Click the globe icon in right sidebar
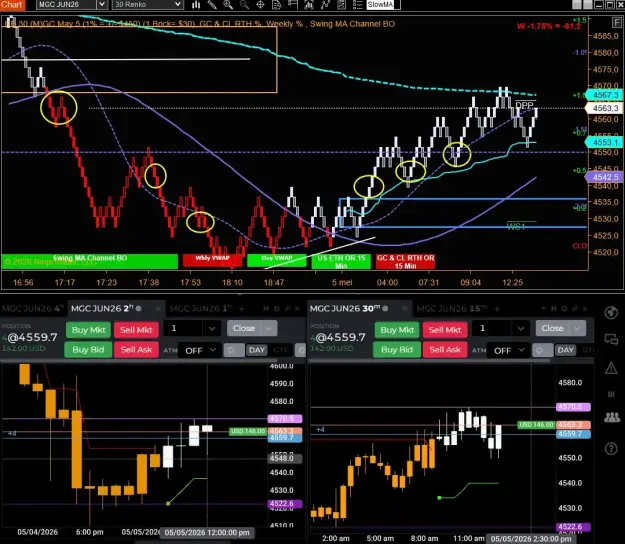 pos(611,313)
